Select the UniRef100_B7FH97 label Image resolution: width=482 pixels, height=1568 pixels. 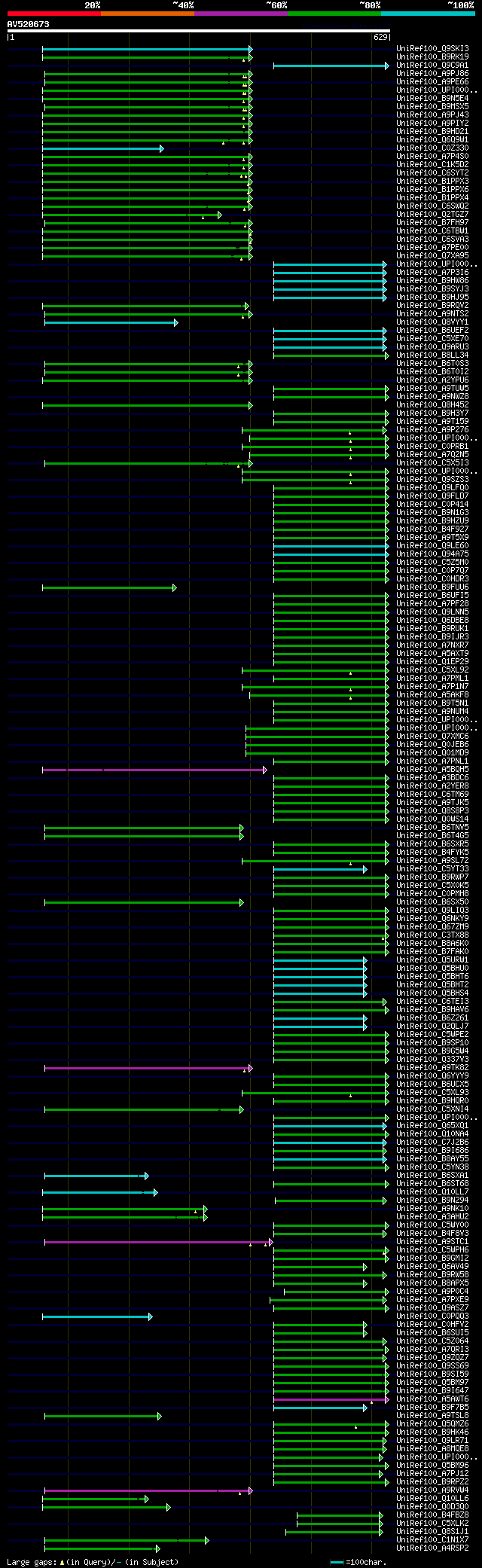[432, 223]
